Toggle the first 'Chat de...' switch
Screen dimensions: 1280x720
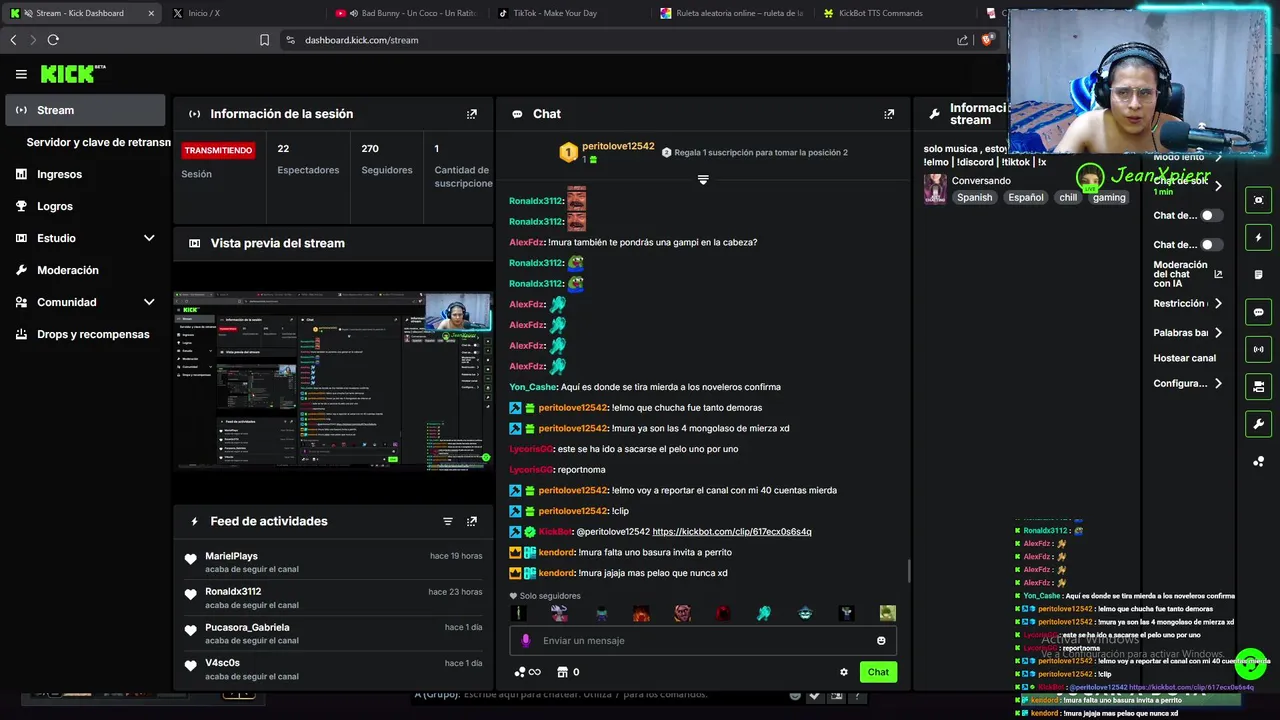tap(1211, 215)
